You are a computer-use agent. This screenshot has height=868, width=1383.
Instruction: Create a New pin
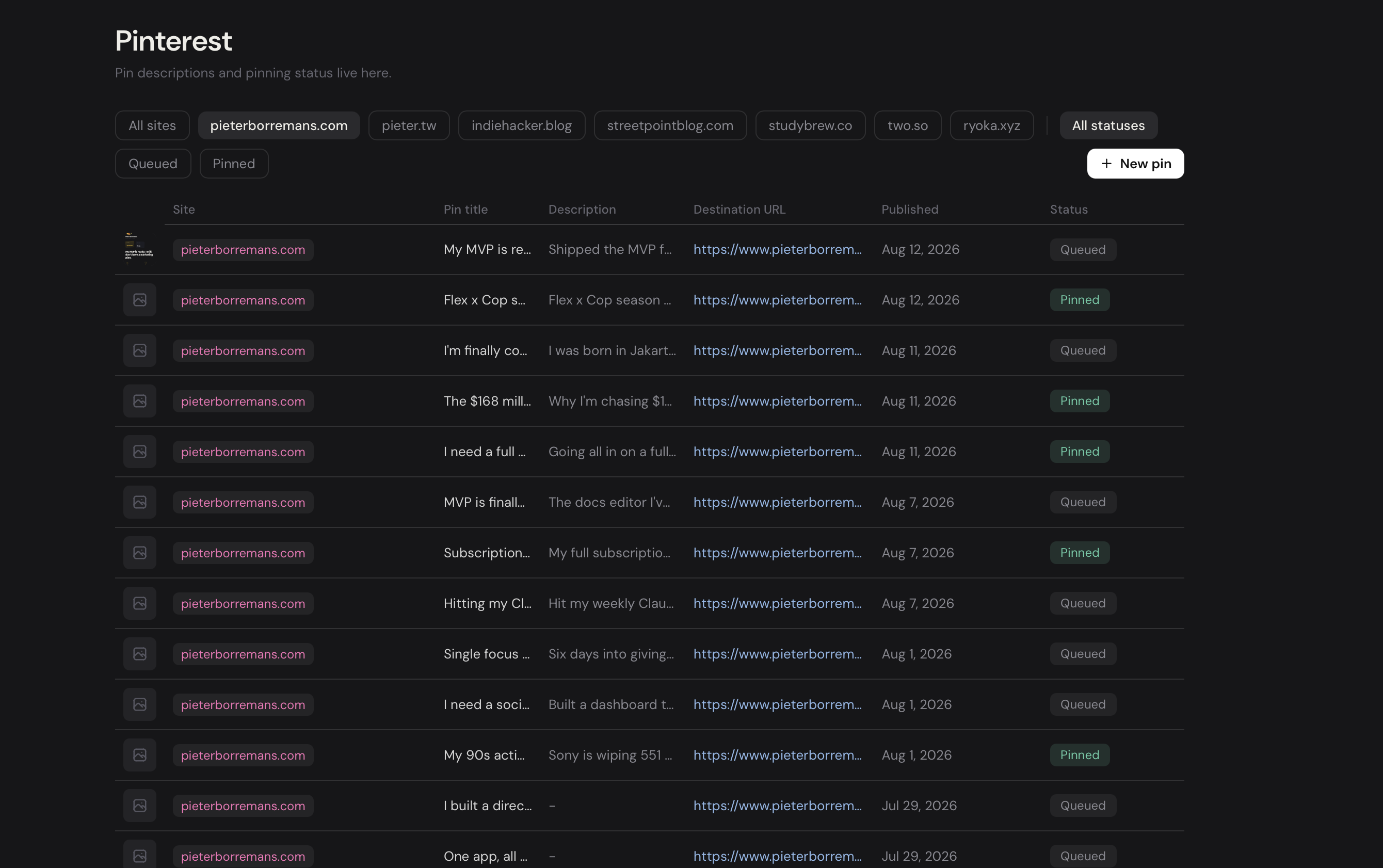click(1135, 164)
